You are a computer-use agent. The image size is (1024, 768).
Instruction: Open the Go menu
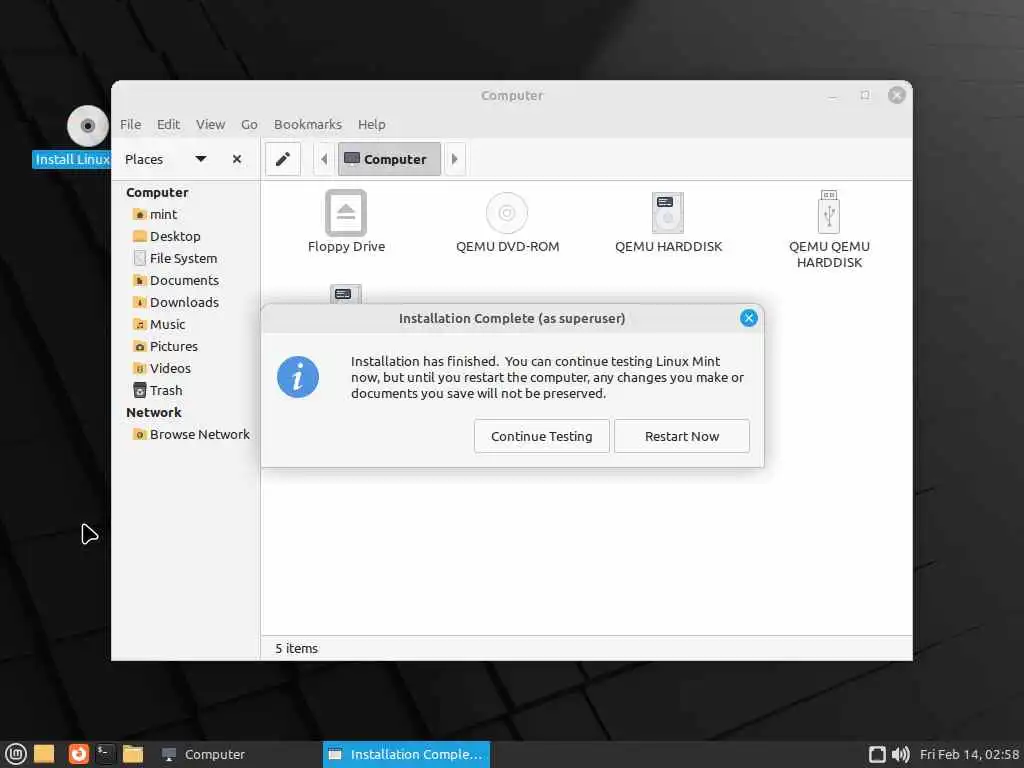tap(249, 124)
